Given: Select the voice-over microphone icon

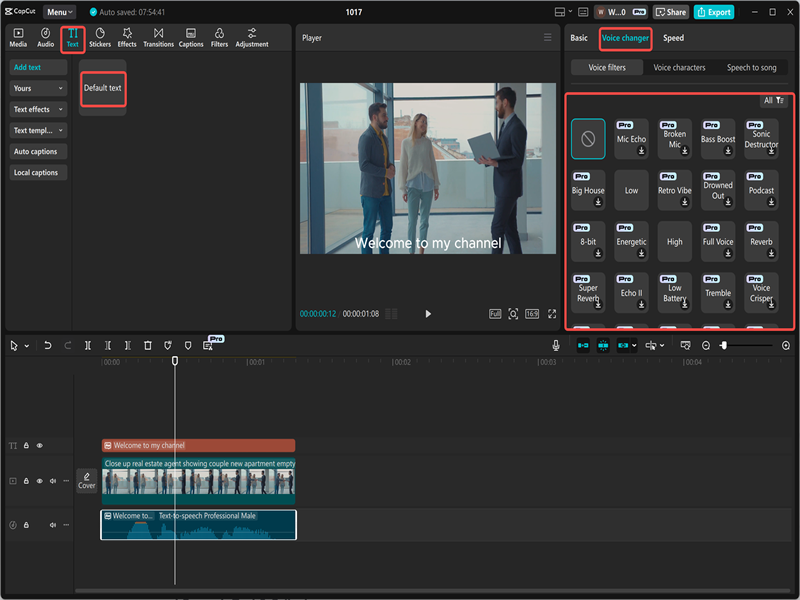Looking at the screenshot, I should [x=556, y=345].
